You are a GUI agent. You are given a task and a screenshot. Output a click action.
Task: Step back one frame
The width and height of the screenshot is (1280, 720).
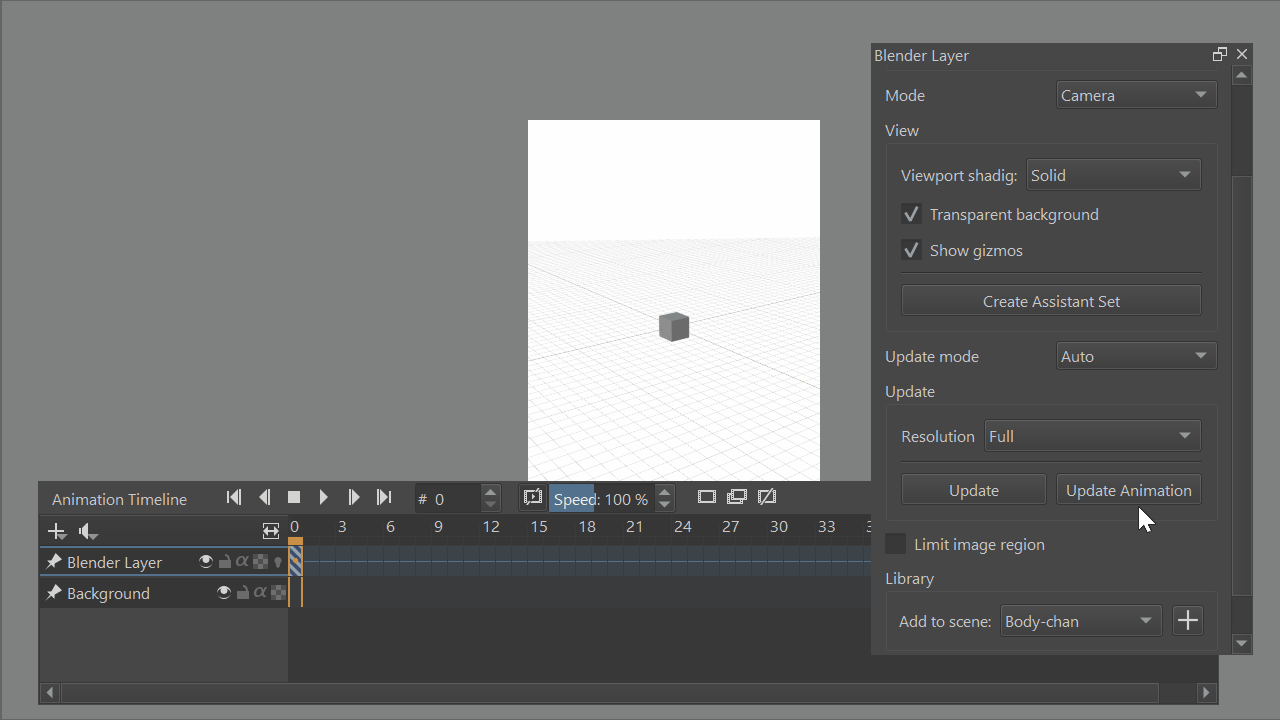pyautogui.click(x=264, y=497)
